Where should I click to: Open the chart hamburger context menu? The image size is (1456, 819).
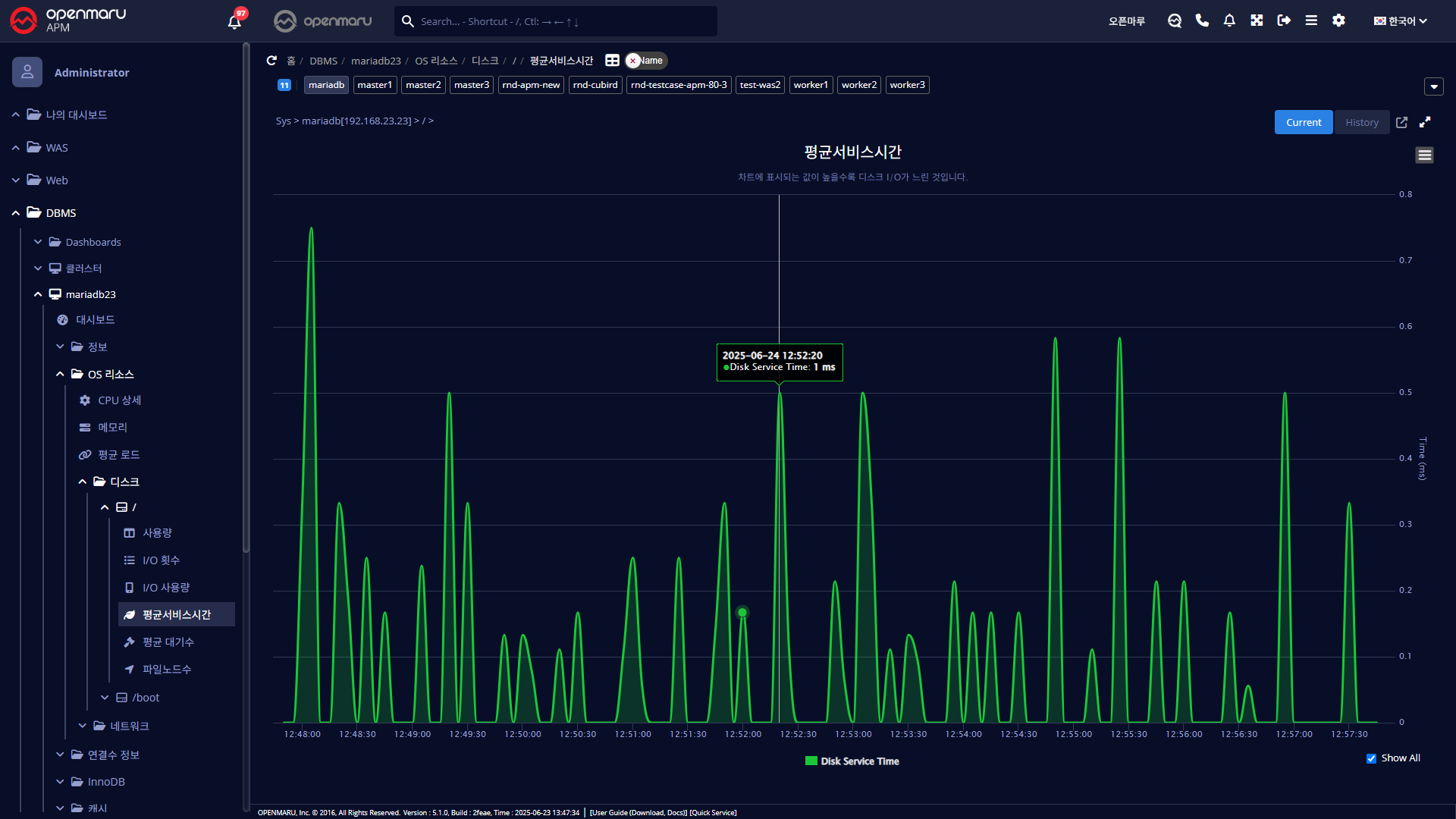click(1424, 155)
